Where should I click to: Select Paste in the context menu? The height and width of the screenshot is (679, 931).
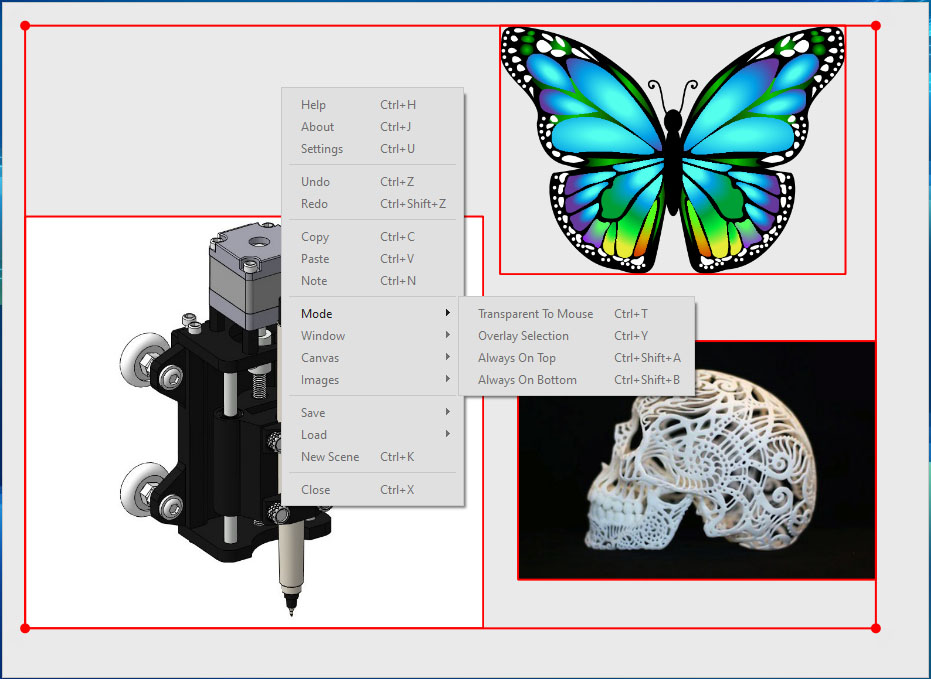point(372,259)
